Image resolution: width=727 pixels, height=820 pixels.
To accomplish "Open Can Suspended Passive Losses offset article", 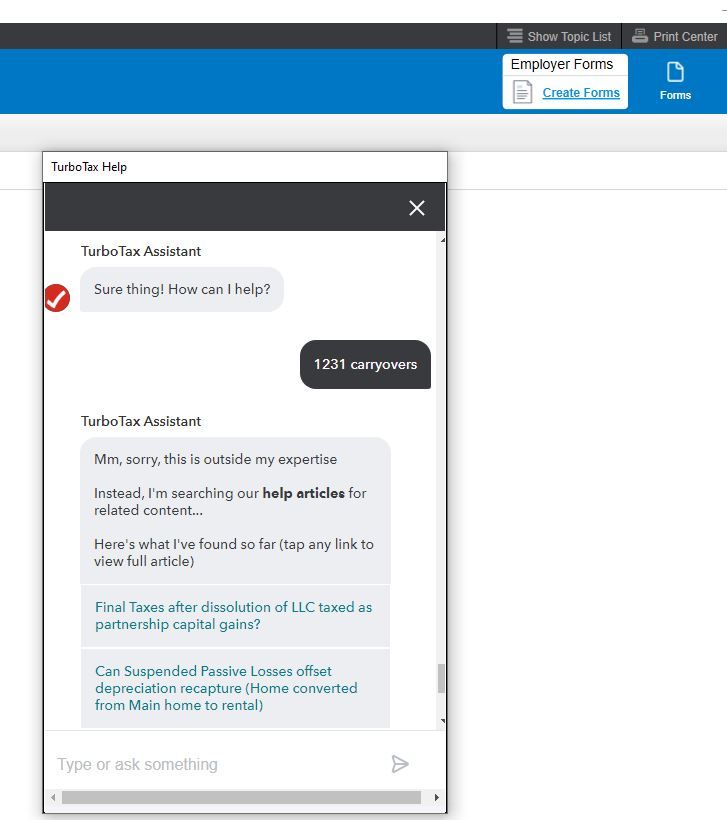I will point(235,688).
